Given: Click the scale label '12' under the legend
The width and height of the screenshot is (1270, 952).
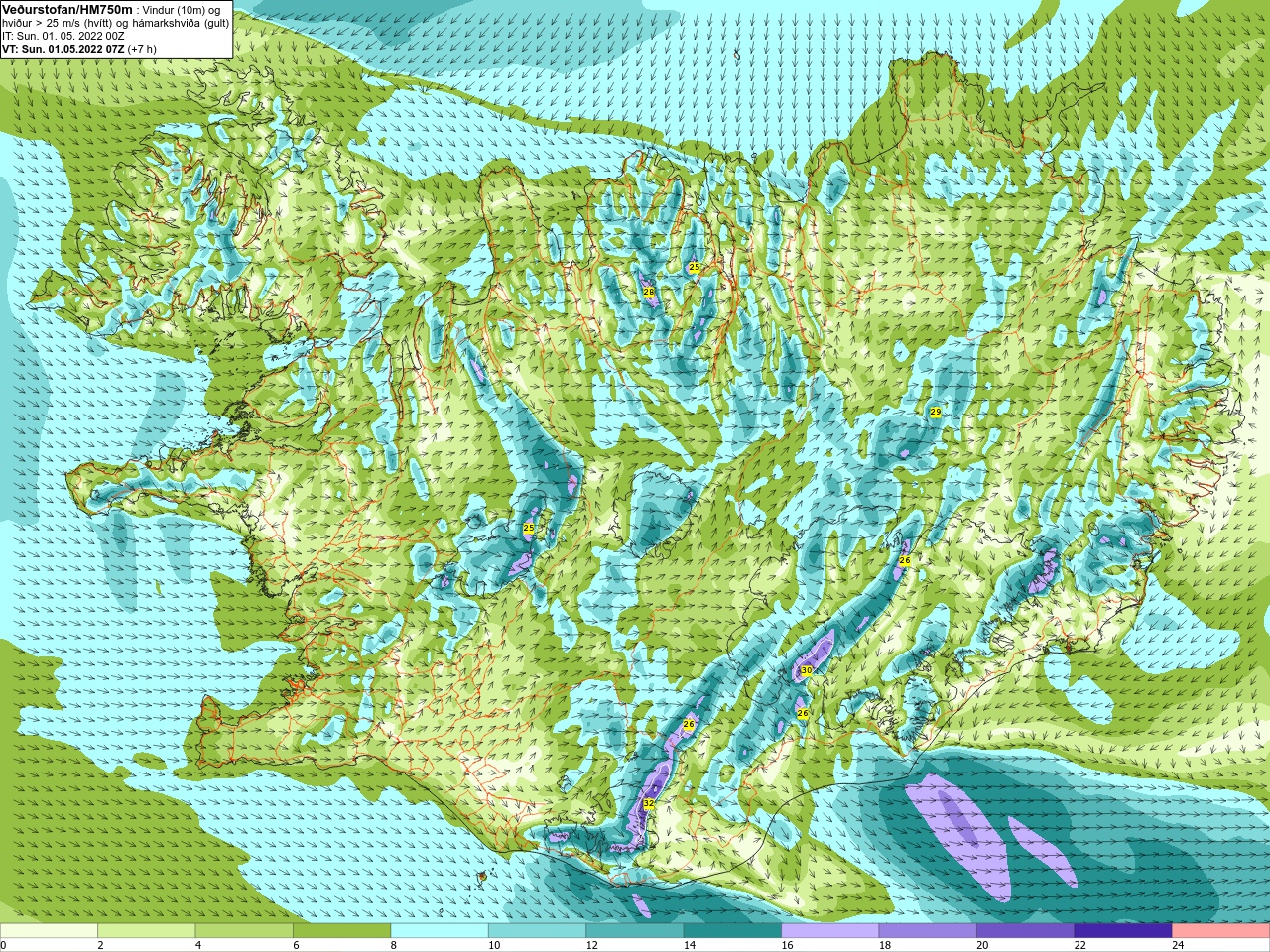Looking at the screenshot, I should pyautogui.click(x=591, y=945).
